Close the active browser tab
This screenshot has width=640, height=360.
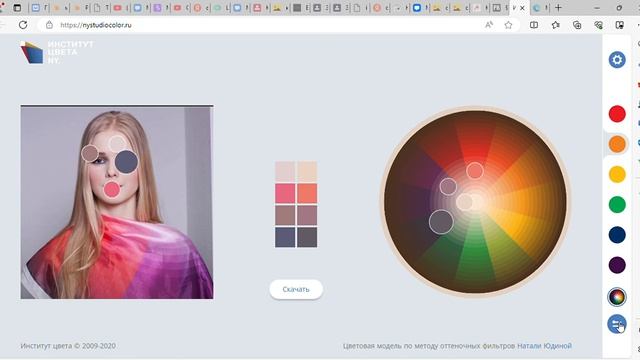522,8
